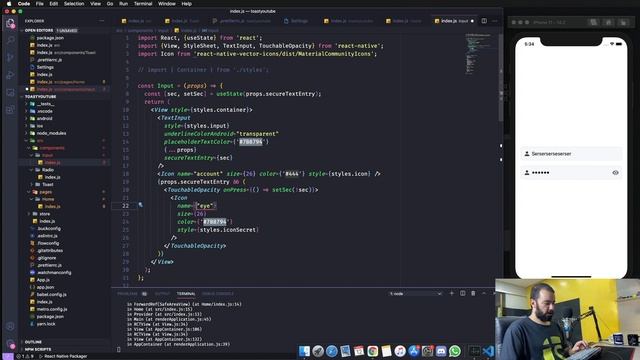
Task: Open the App Store from the Dock
Action: point(413,351)
